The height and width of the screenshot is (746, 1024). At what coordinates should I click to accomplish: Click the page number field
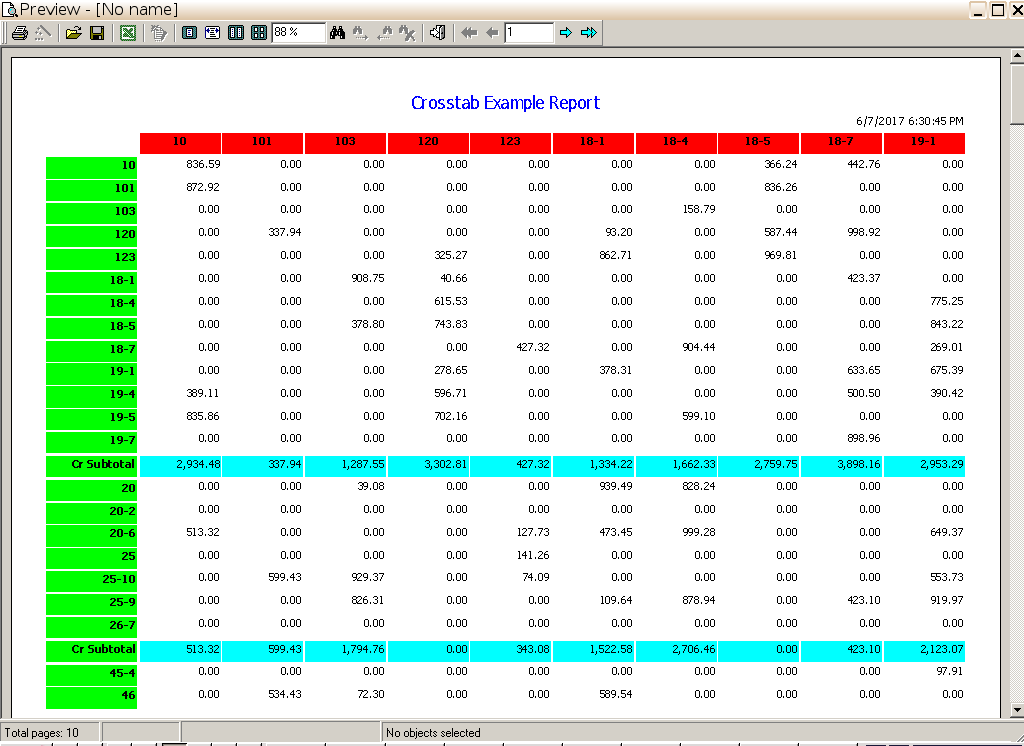529,33
